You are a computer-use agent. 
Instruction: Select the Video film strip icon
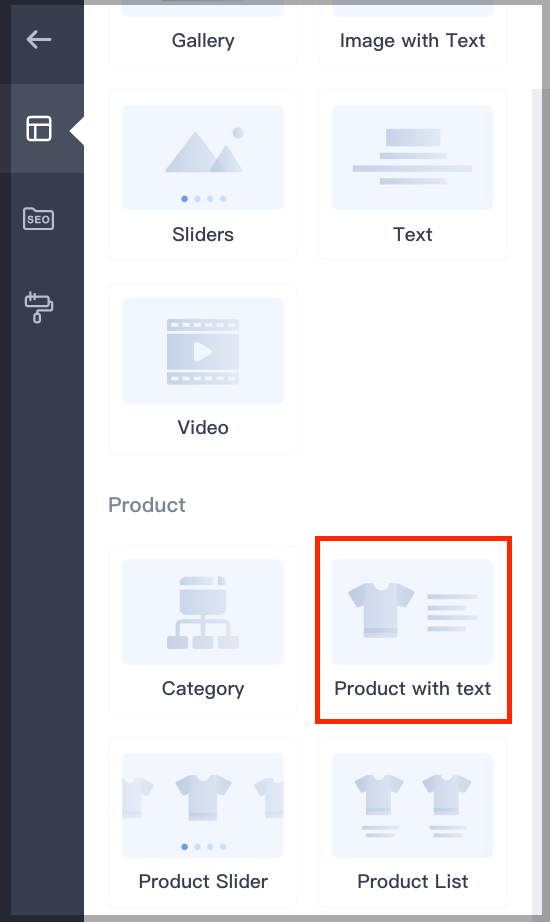coord(203,352)
